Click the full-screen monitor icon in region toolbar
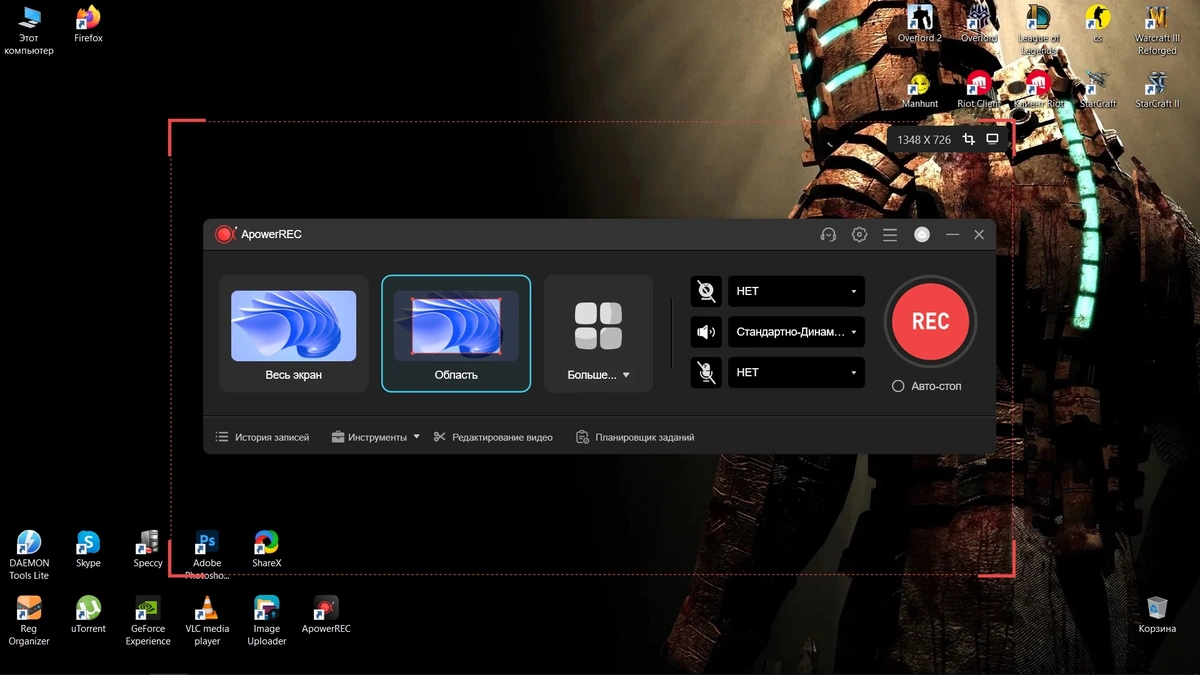The image size is (1200, 675). [x=992, y=139]
